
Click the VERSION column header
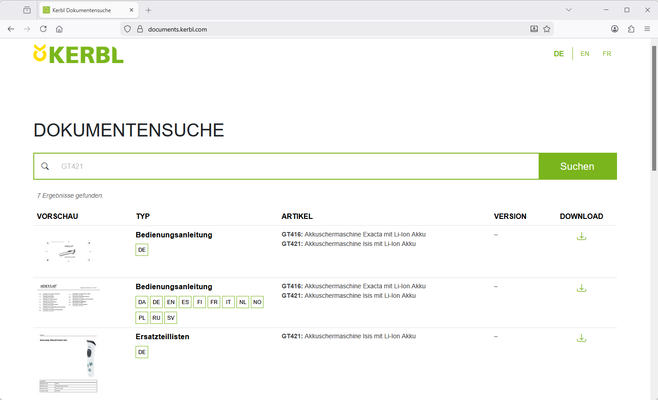tap(510, 216)
